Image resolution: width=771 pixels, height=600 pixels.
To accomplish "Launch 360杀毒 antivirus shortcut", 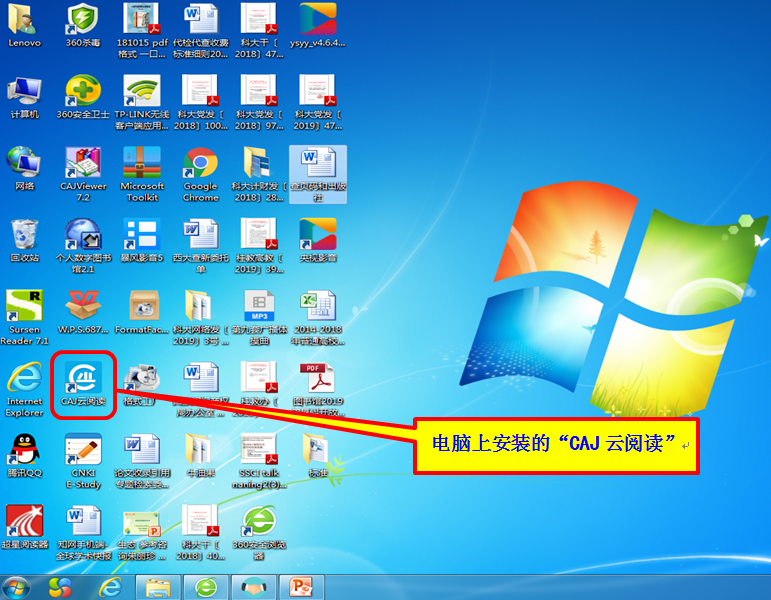I will (x=83, y=25).
